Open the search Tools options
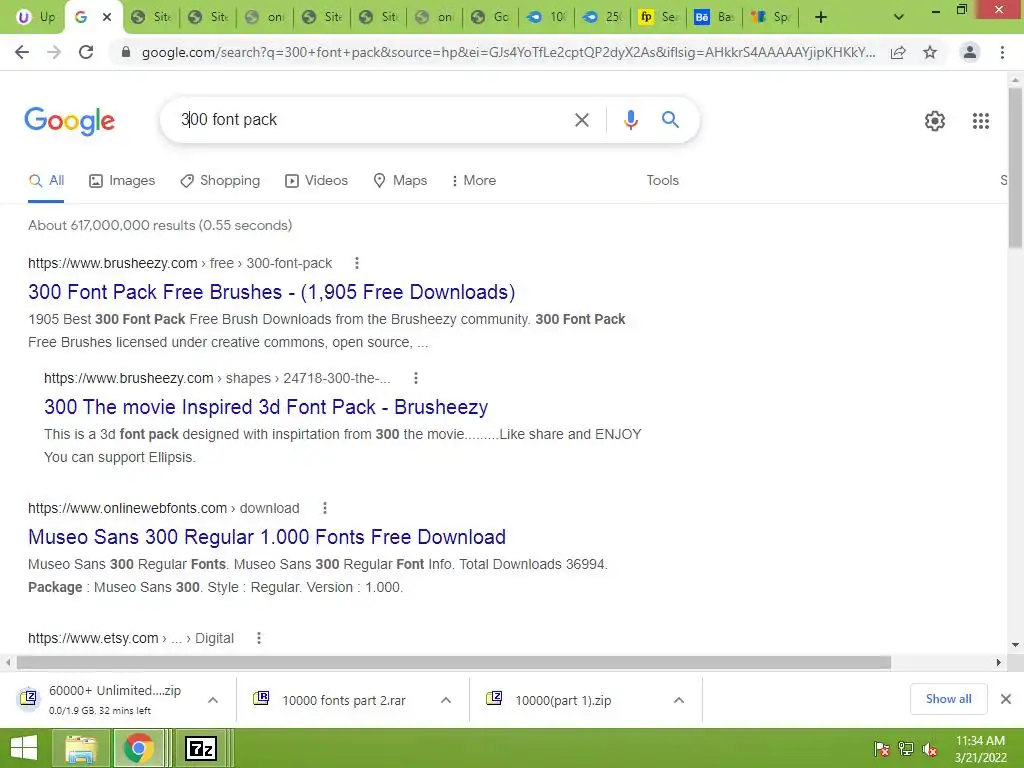 662,180
